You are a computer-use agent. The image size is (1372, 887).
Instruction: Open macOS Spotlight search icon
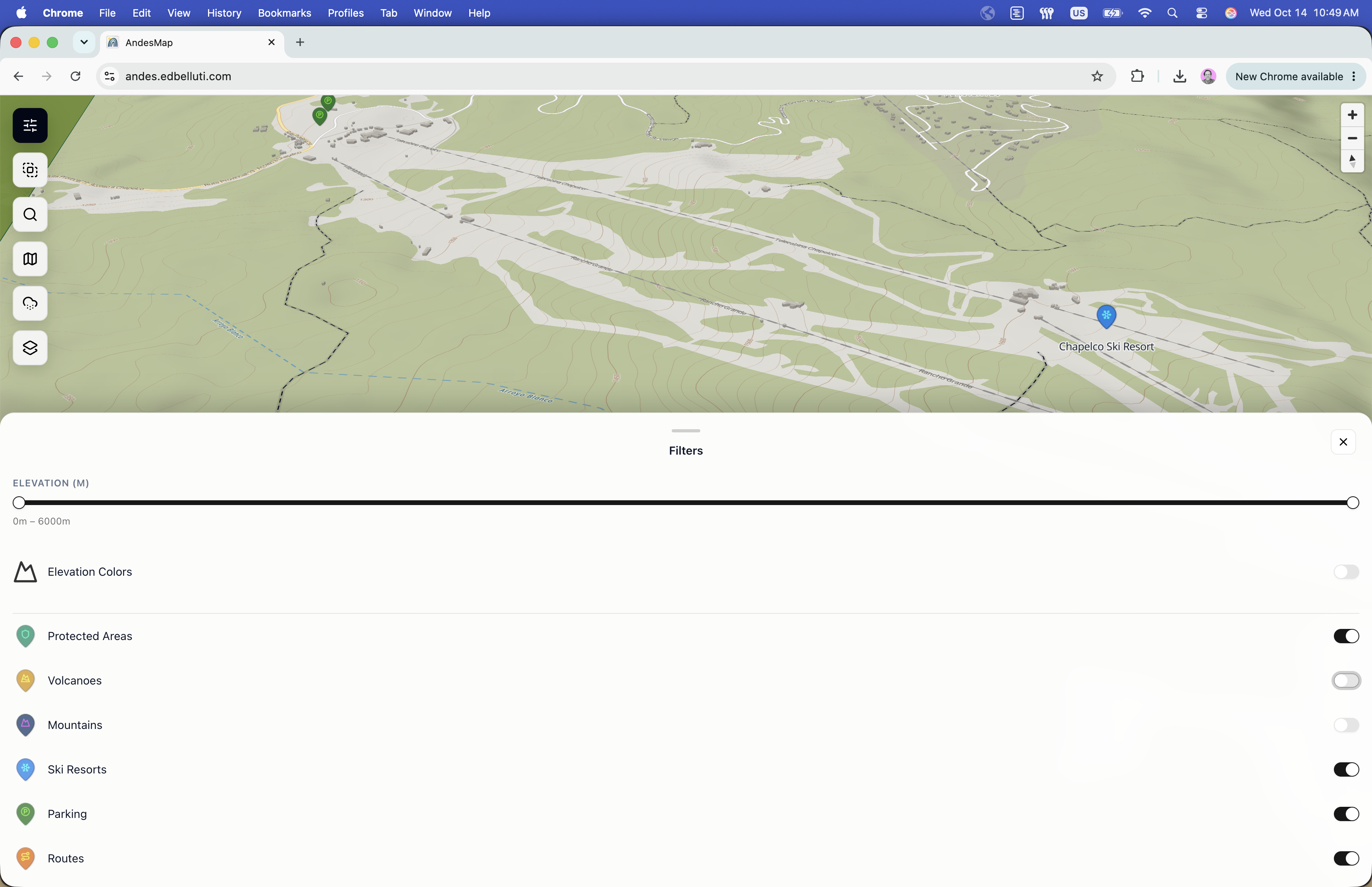(x=1172, y=13)
